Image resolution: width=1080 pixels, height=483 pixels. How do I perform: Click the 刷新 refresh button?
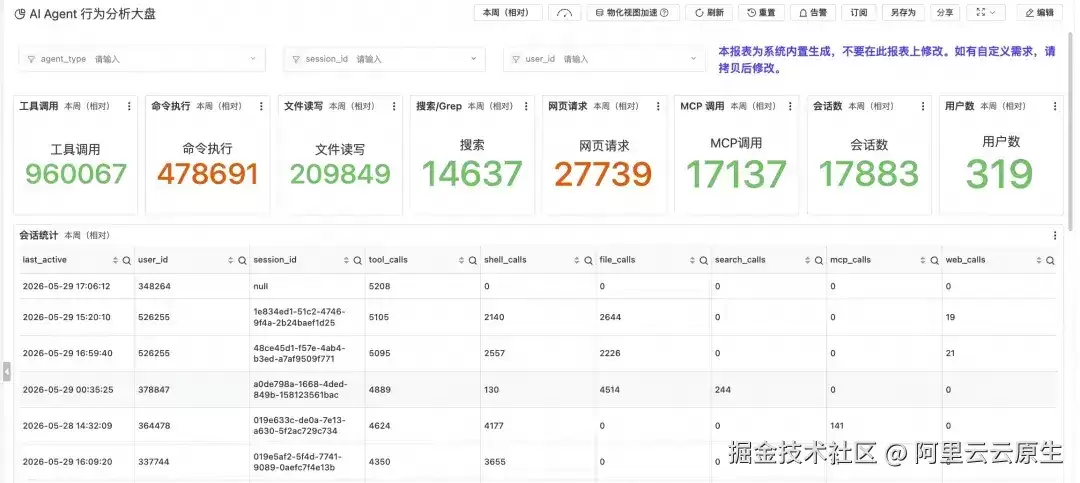(709, 12)
